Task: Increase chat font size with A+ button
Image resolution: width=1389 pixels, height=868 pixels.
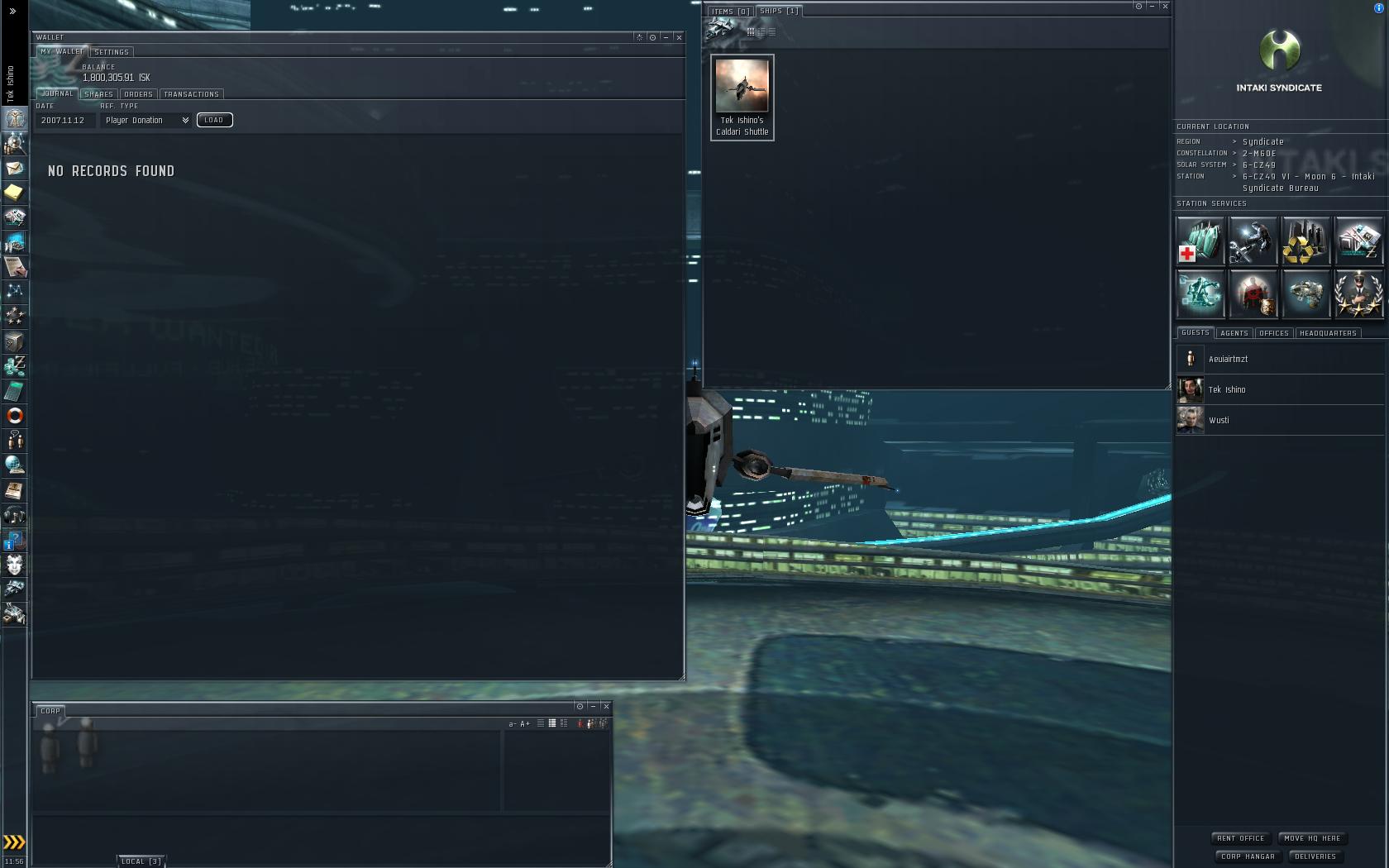Action: [x=525, y=724]
